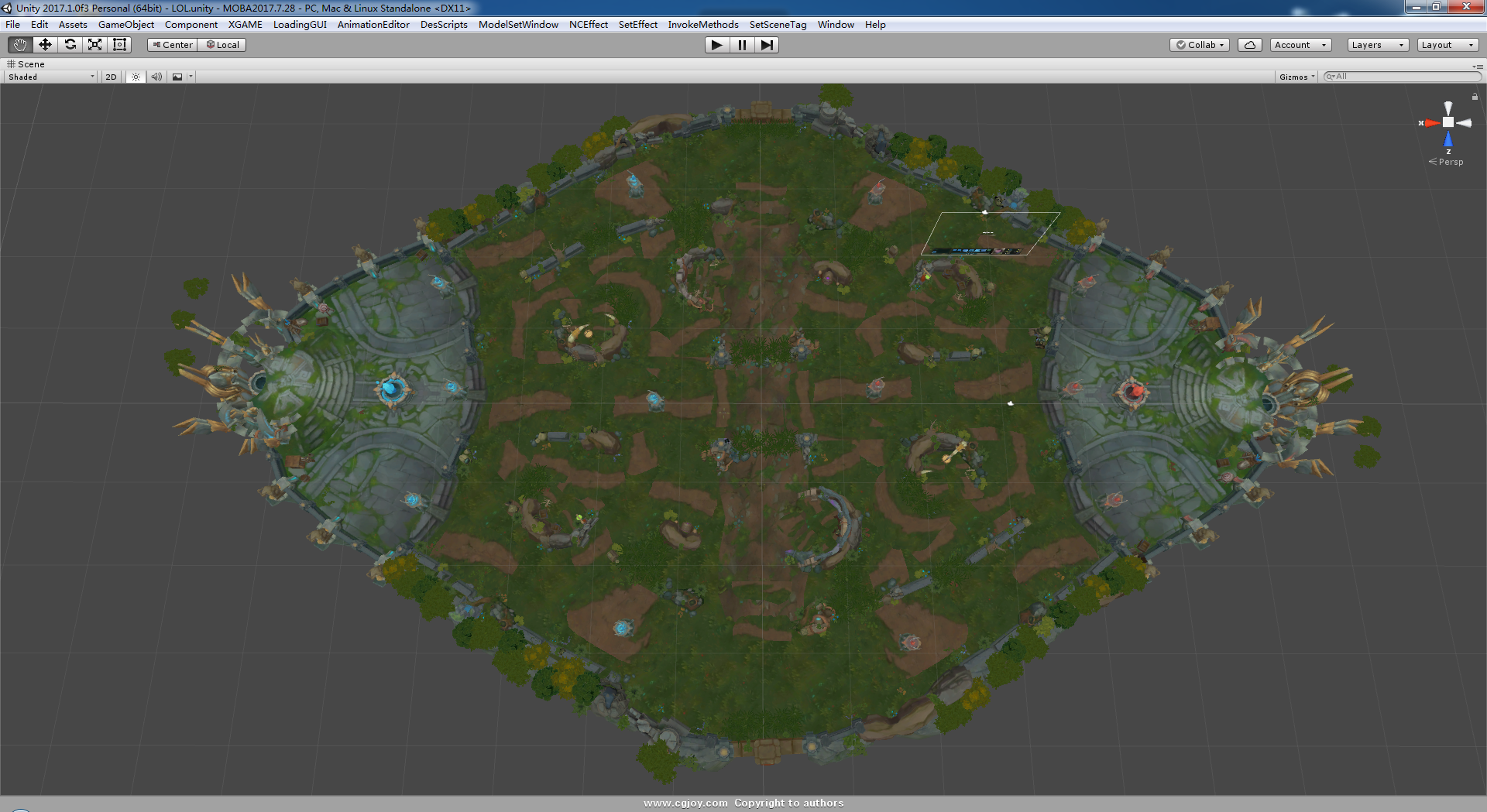Switch to the Scene tab
1487x812 pixels.
click(26, 64)
